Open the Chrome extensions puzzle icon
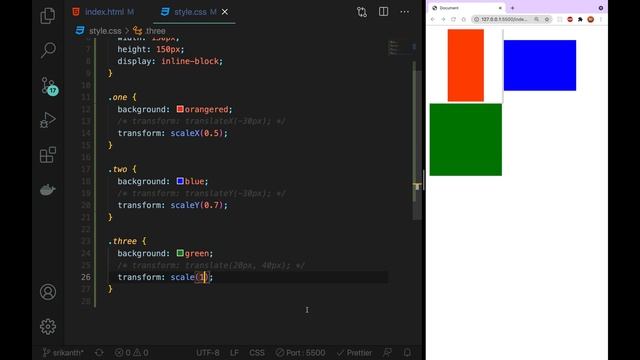Image resolution: width=640 pixels, height=360 pixels. pos(580,19)
